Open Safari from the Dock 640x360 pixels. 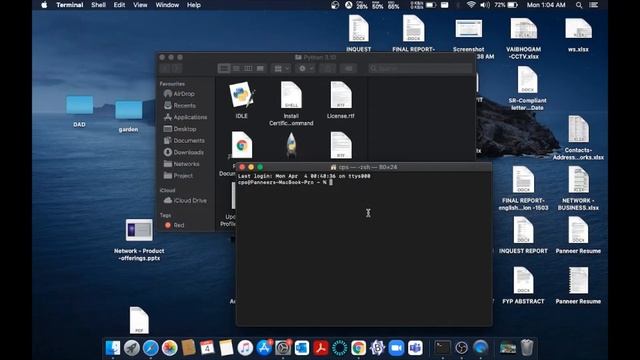point(151,348)
